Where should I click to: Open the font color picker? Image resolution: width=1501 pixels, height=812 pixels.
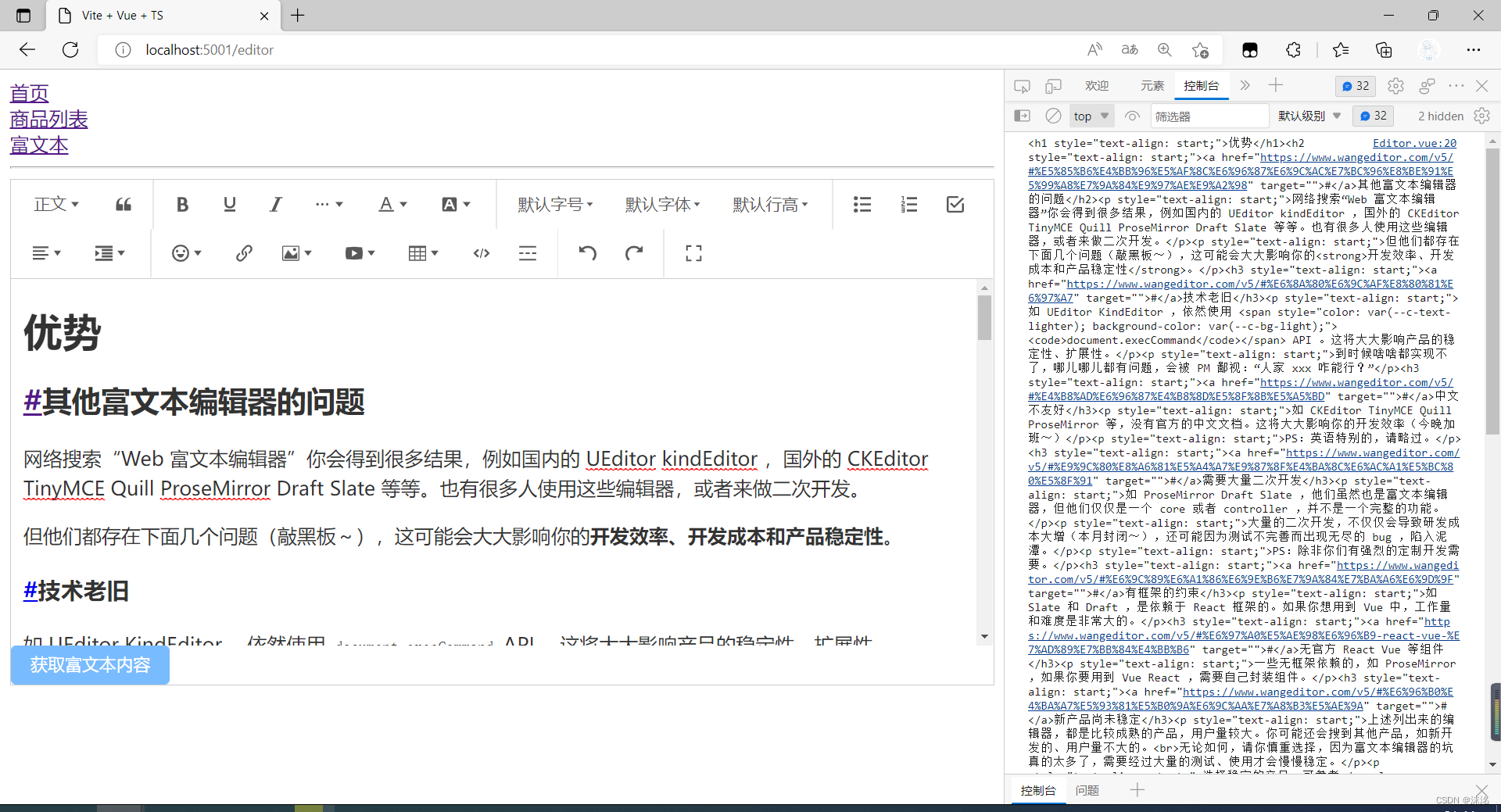(x=392, y=205)
